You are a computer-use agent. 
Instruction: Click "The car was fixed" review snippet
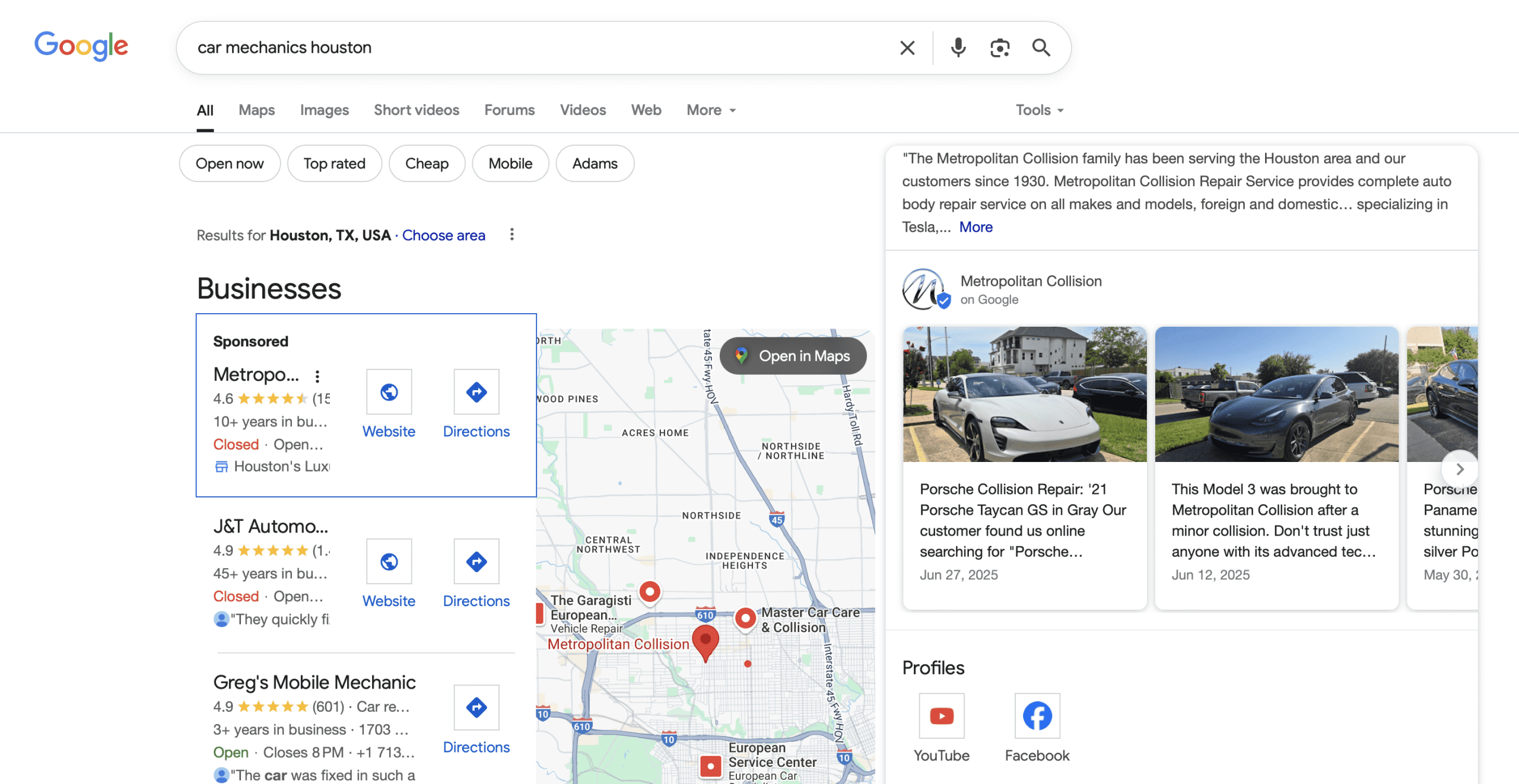314,775
